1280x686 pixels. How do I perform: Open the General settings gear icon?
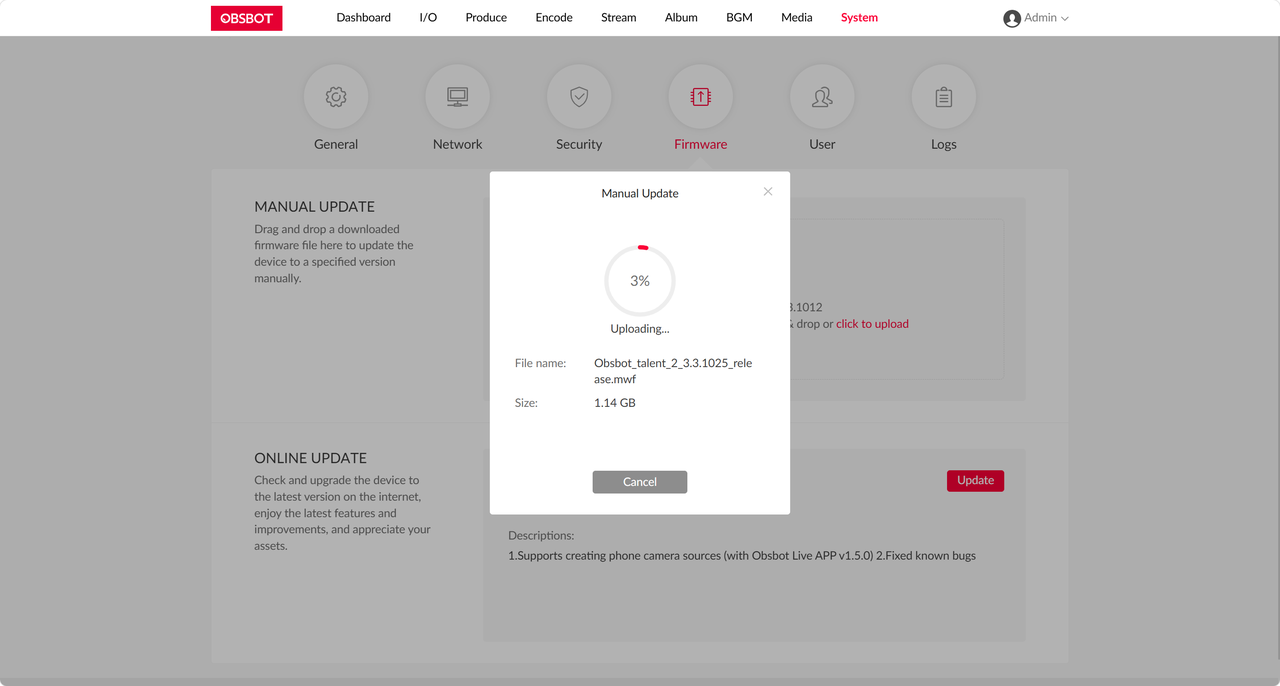pyautogui.click(x=336, y=97)
